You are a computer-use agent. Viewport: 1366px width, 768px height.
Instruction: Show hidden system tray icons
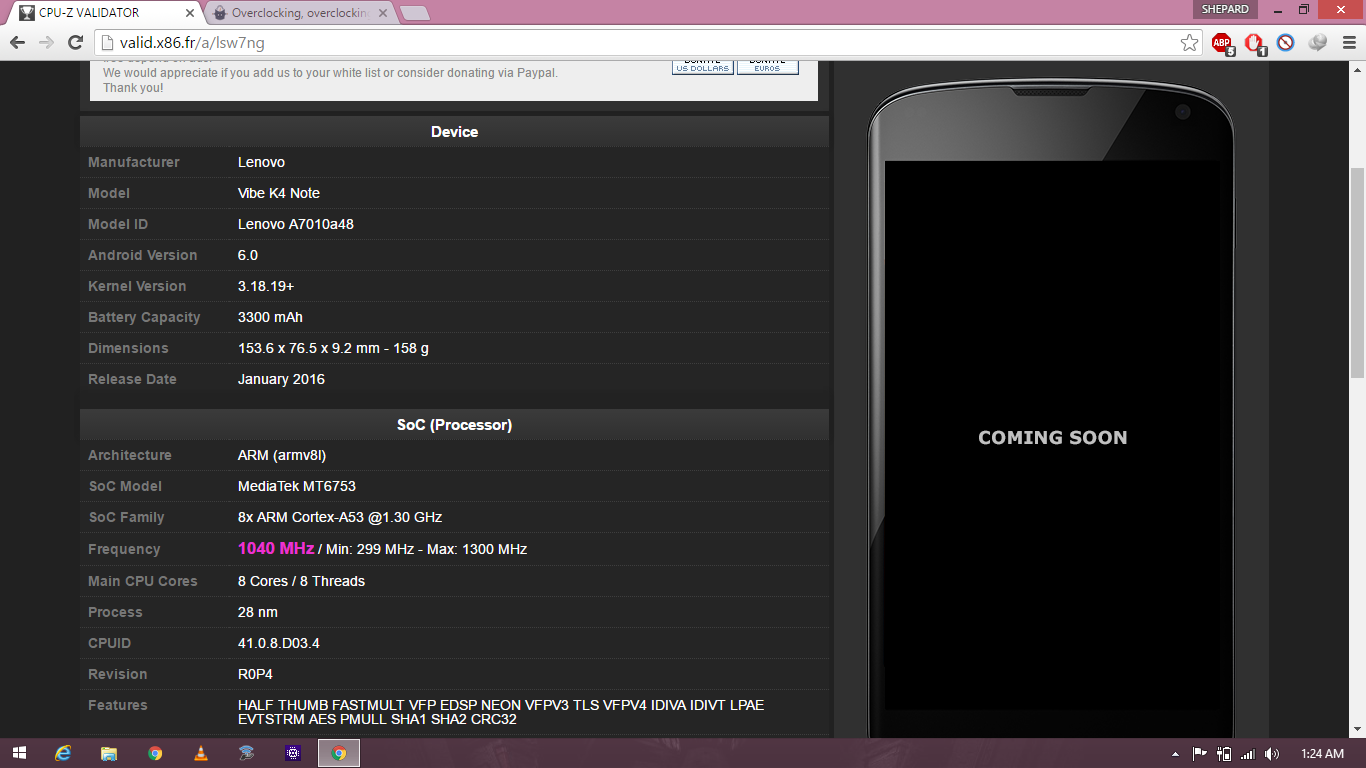[x=1175, y=754]
